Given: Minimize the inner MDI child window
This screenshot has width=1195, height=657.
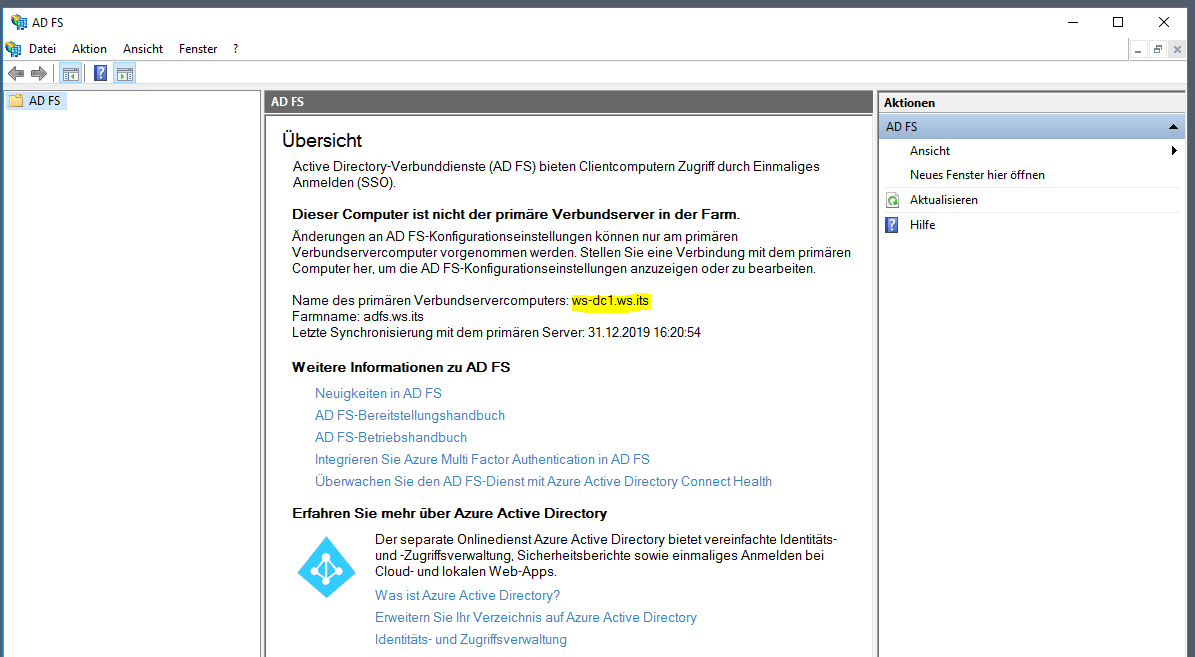Looking at the screenshot, I should pyautogui.click(x=1138, y=50).
